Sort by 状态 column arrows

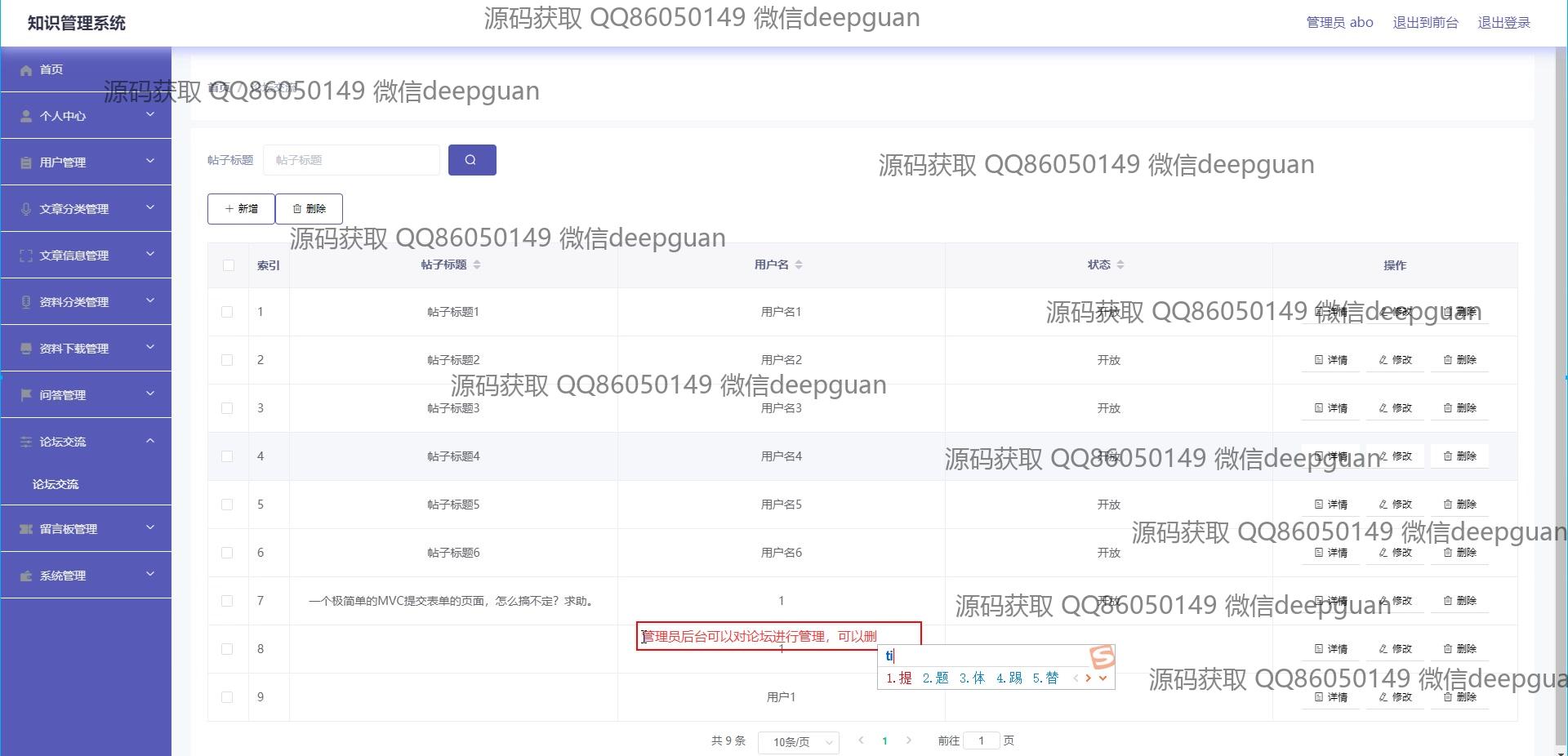(x=1120, y=265)
